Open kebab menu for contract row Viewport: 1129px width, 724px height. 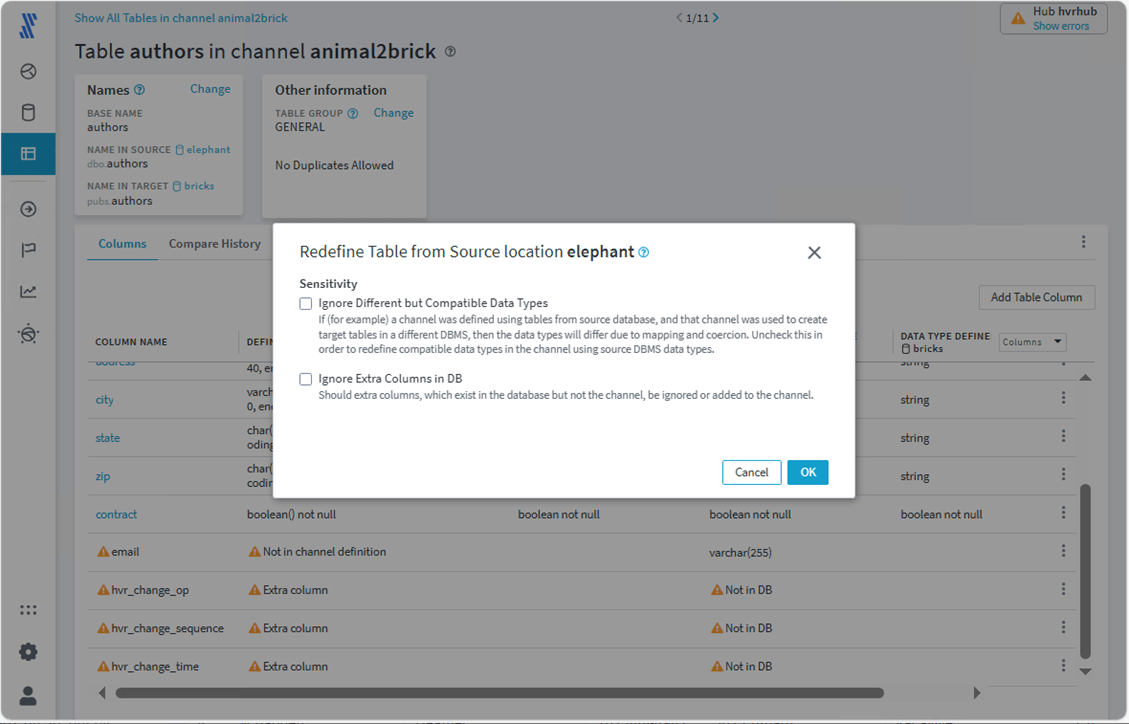(x=1063, y=512)
